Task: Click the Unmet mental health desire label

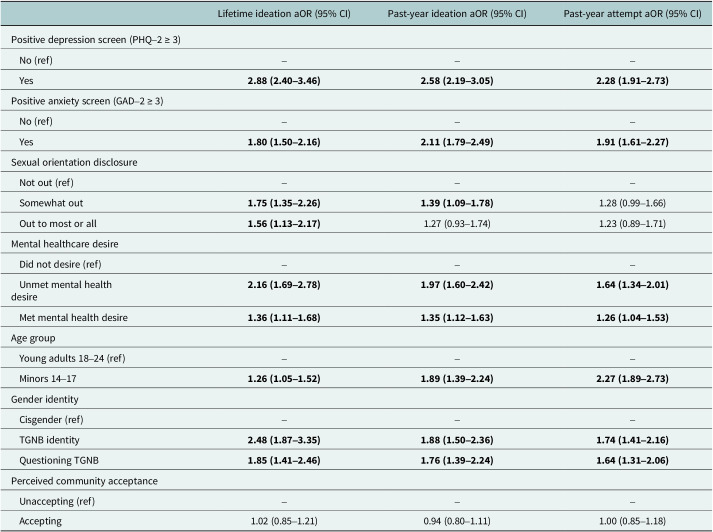Action: [61, 291]
